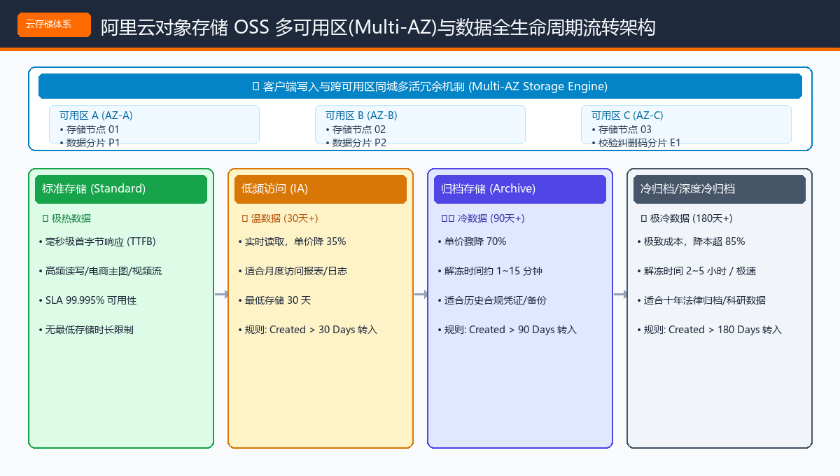Click the 单价骤降 70% line

tap(472, 241)
